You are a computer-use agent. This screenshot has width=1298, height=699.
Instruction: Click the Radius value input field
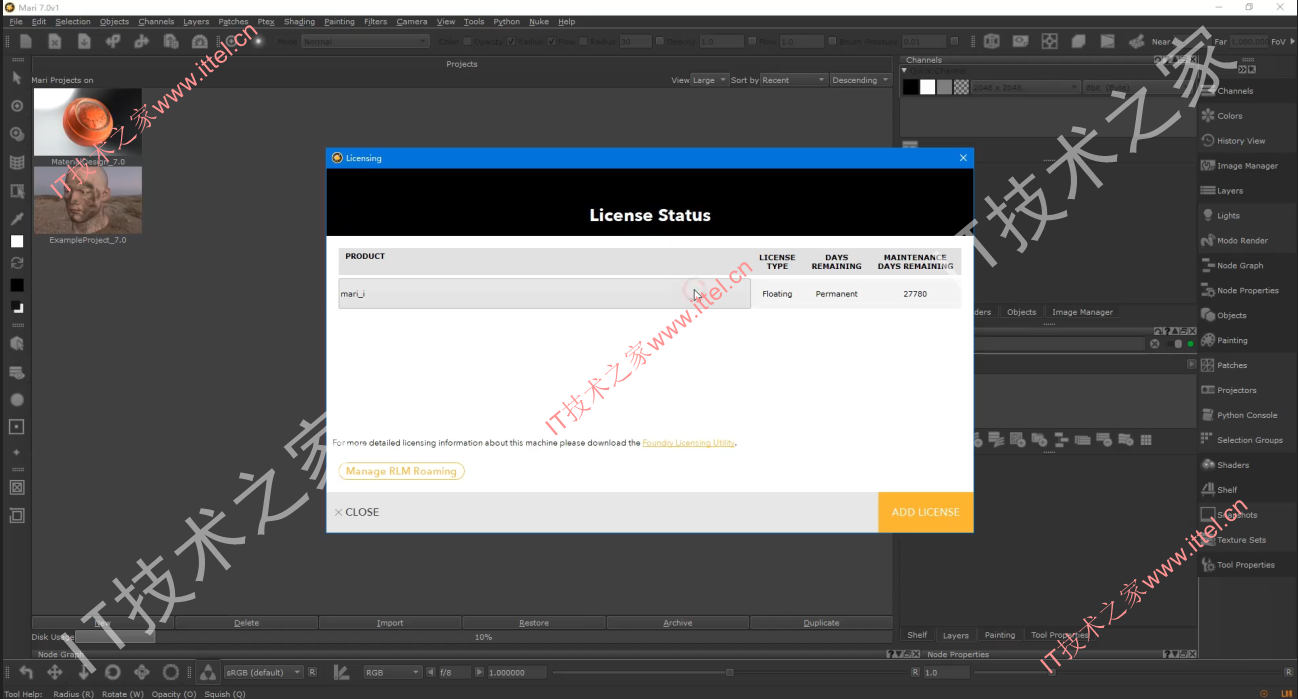click(x=635, y=41)
